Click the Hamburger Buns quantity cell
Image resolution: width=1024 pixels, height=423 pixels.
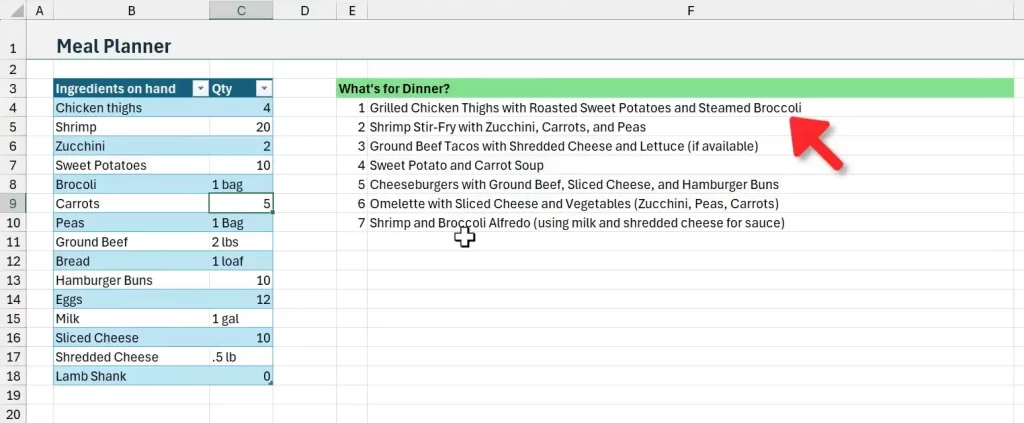tap(240, 281)
